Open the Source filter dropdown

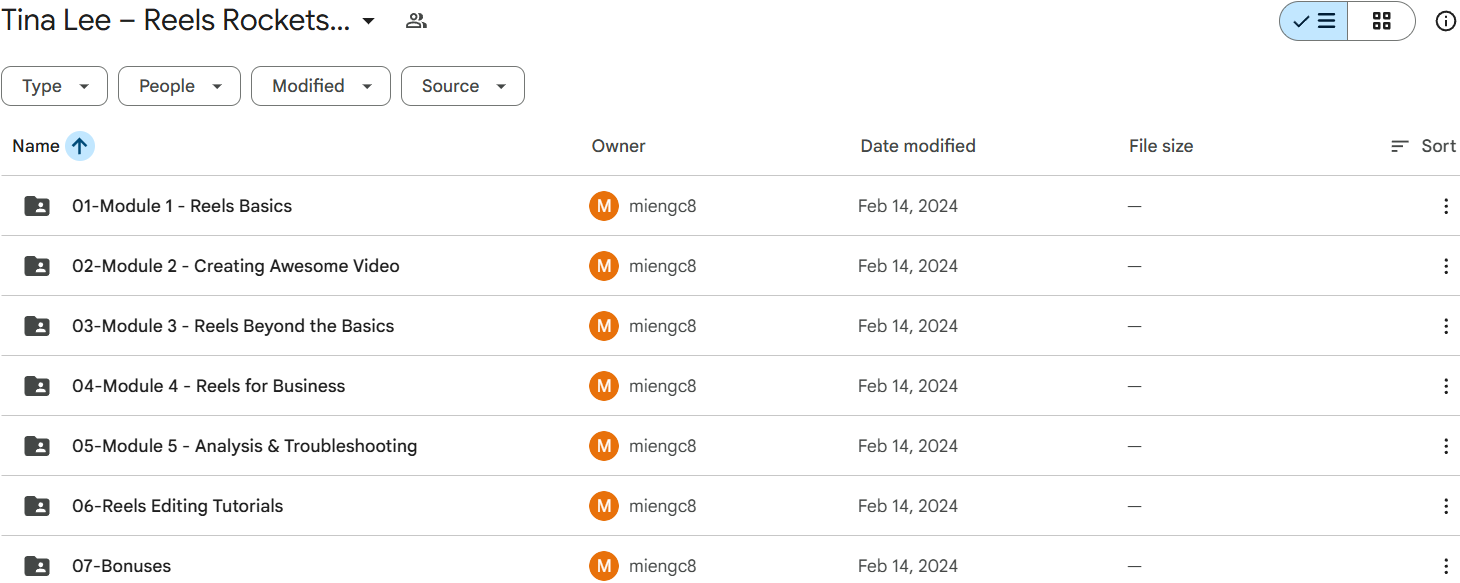point(462,86)
